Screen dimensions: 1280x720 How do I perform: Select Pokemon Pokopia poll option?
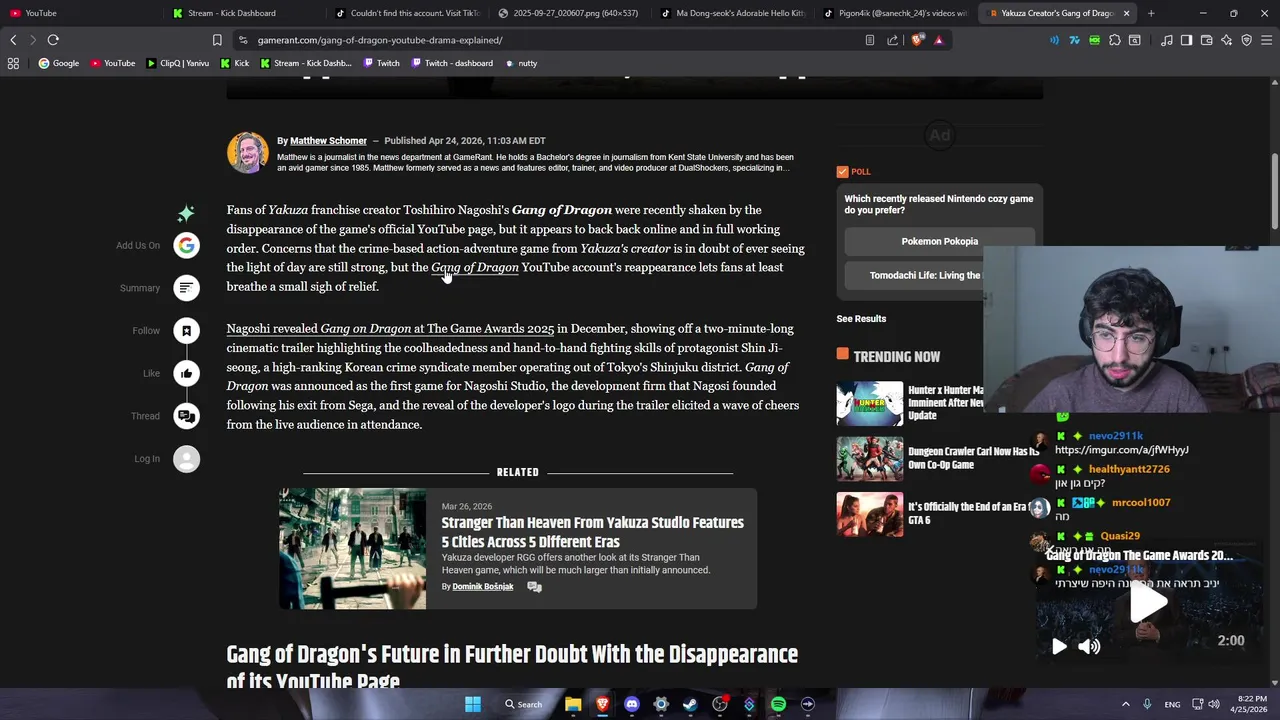pos(939,241)
